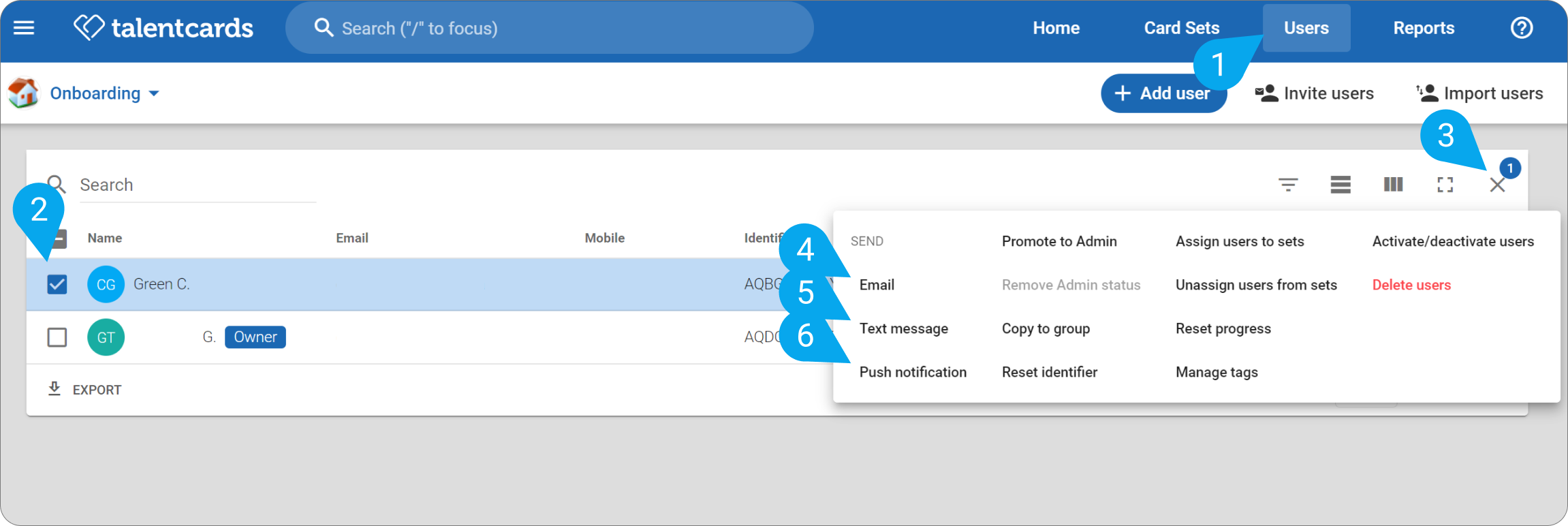Click the CG user avatar

coord(106,284)
